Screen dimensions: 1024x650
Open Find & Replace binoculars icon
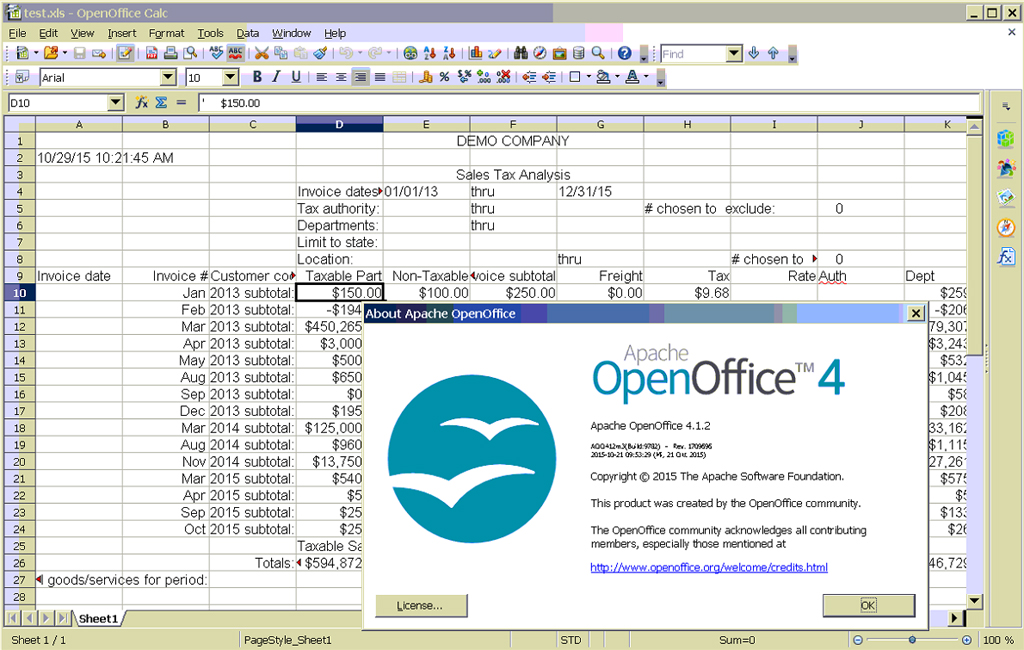[520, 54]
